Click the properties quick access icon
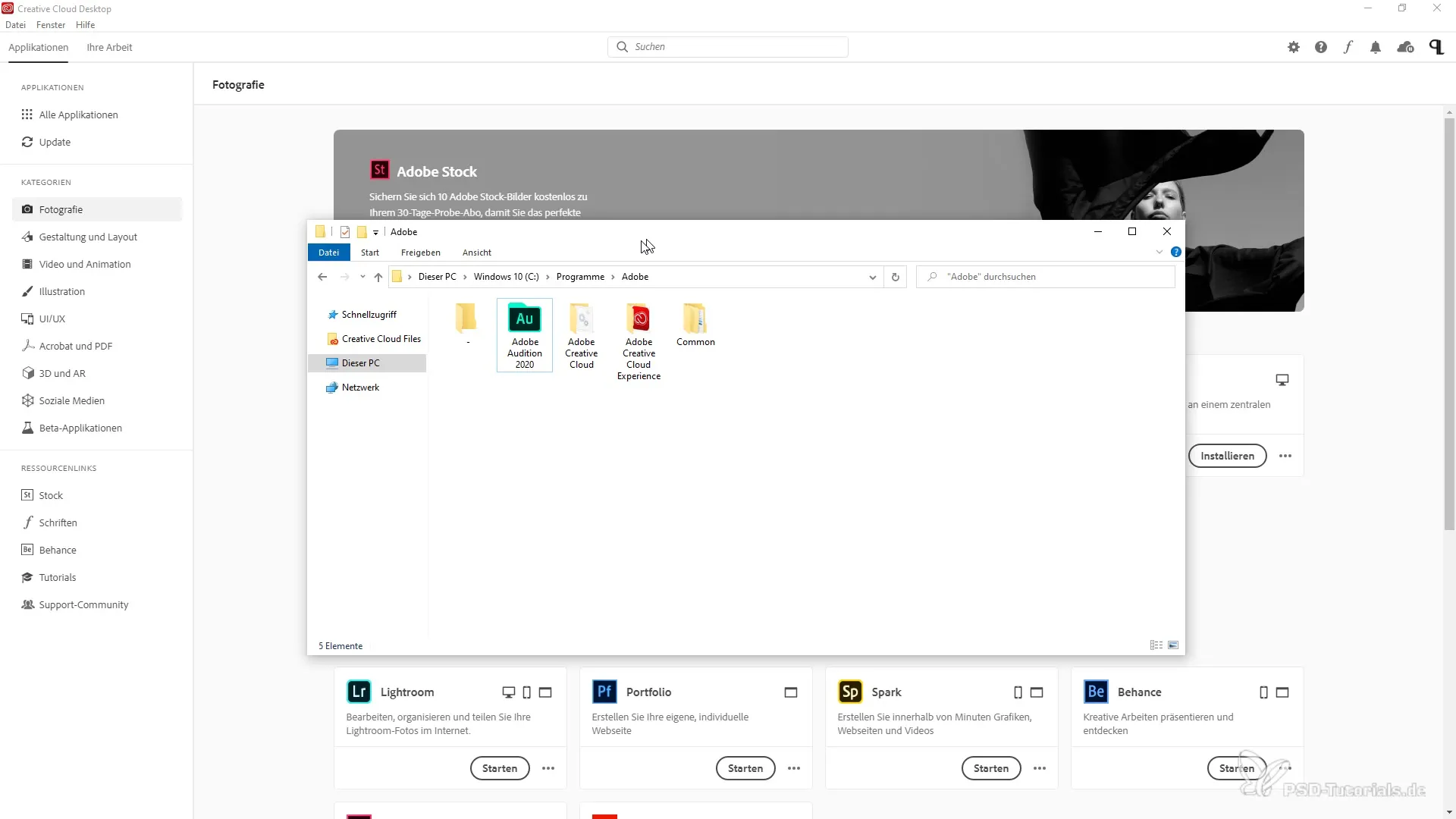Image resolution: width=1456 pixels, height=819 pixels. tap(345, 232)
